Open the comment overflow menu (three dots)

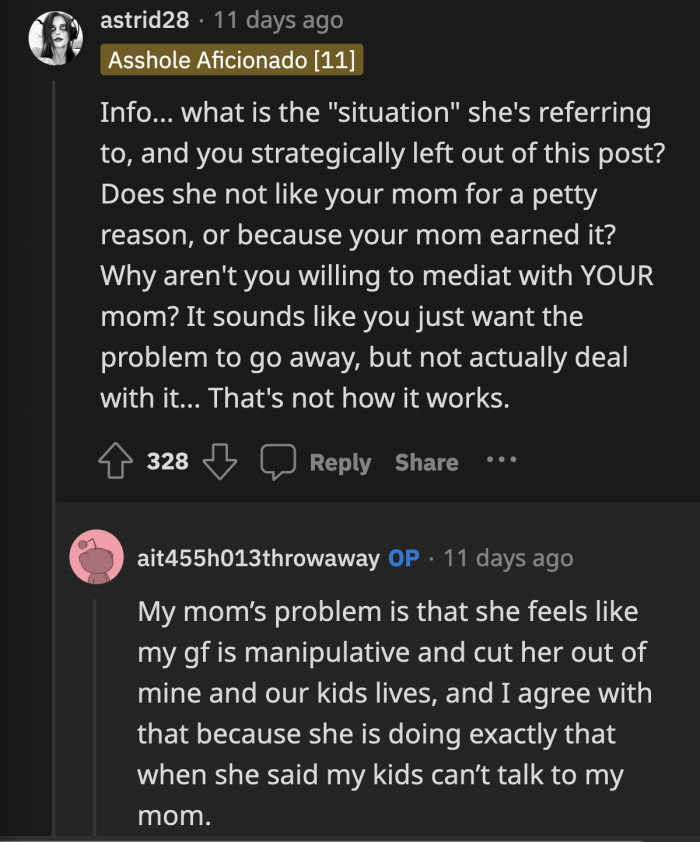(x=500, y=458)
